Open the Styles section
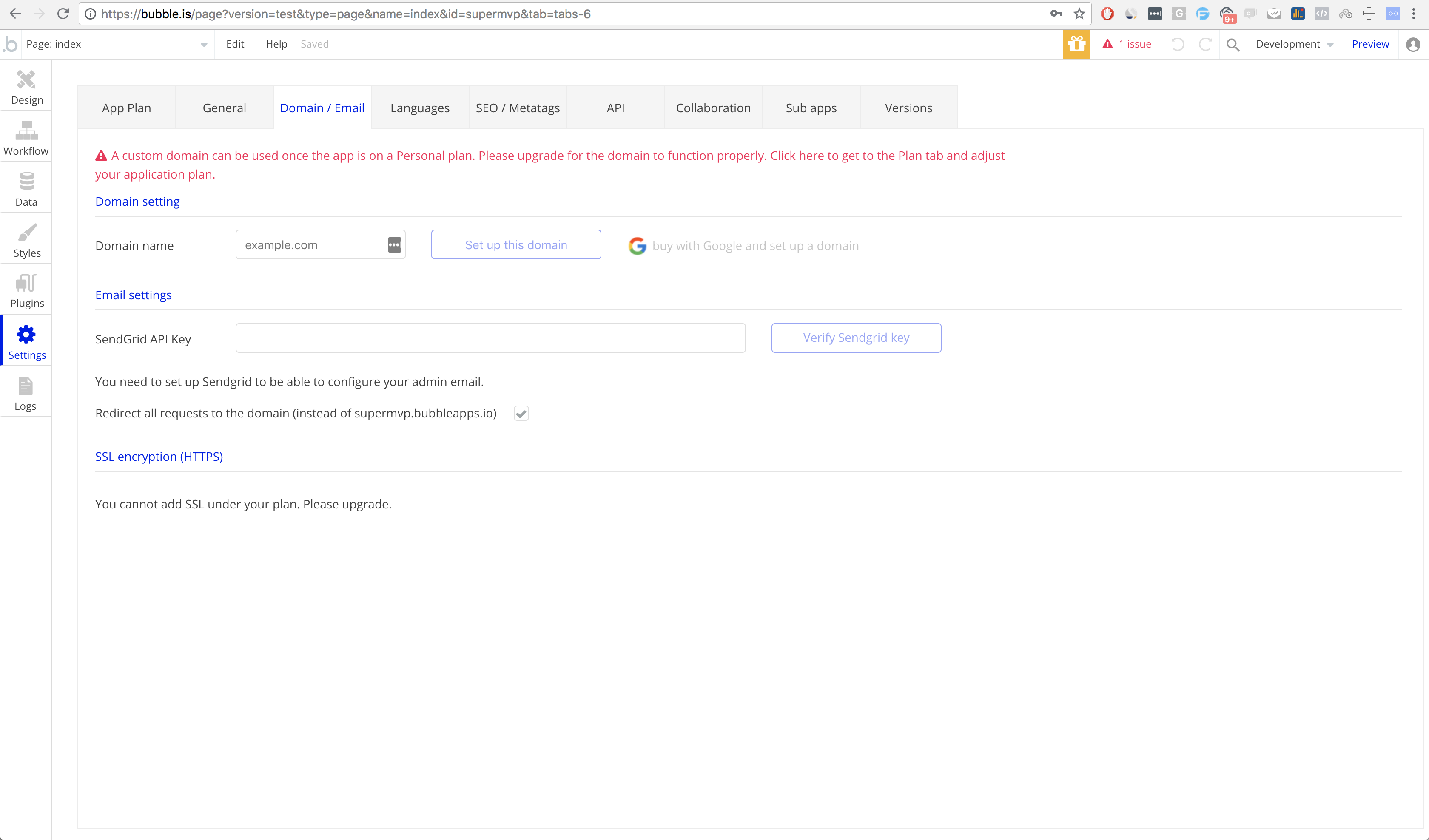This screenshot has height=840, width=1429. [x=26, y=240]
